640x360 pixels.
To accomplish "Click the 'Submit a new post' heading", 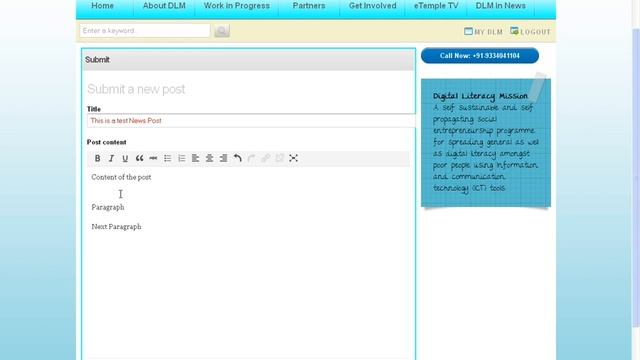I will tap(136, 89).
